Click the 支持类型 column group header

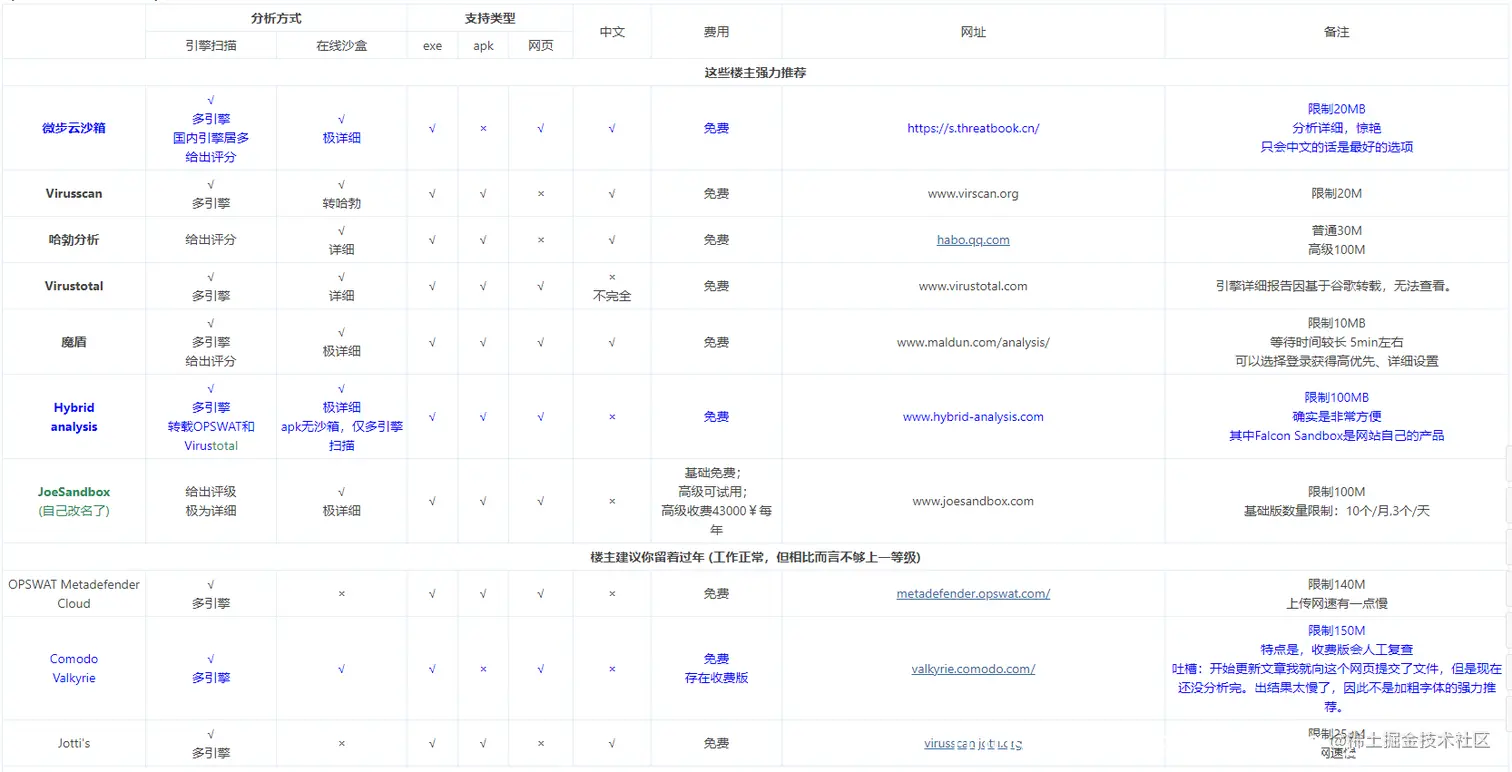click(490, 19)
